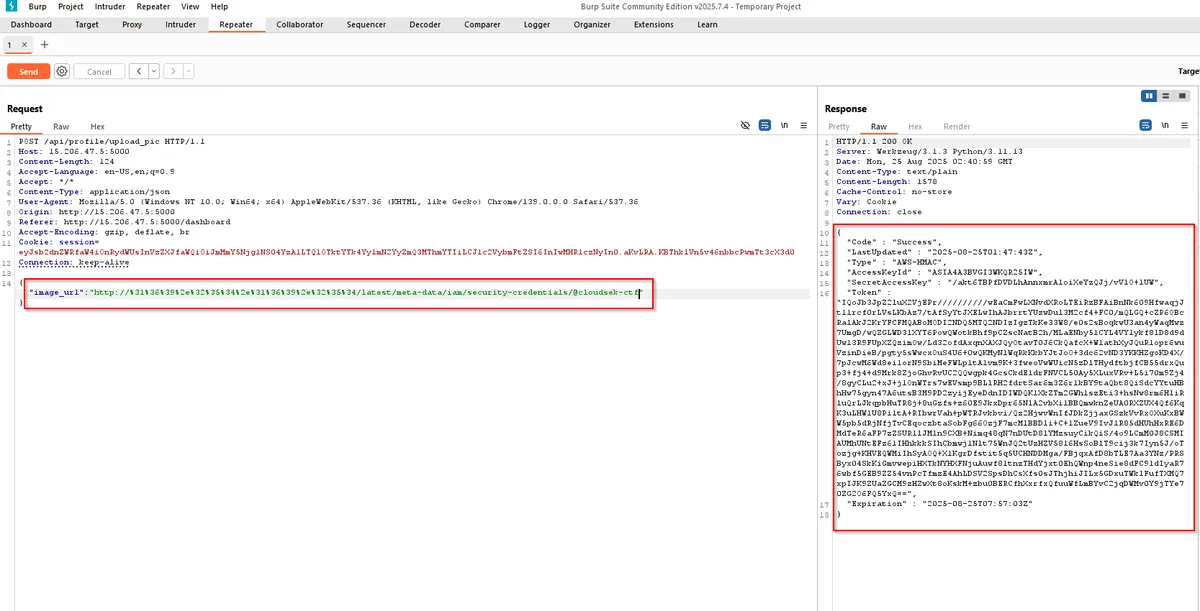
Task: Toggle line wrap in Request panel
Action: [765, 126]
